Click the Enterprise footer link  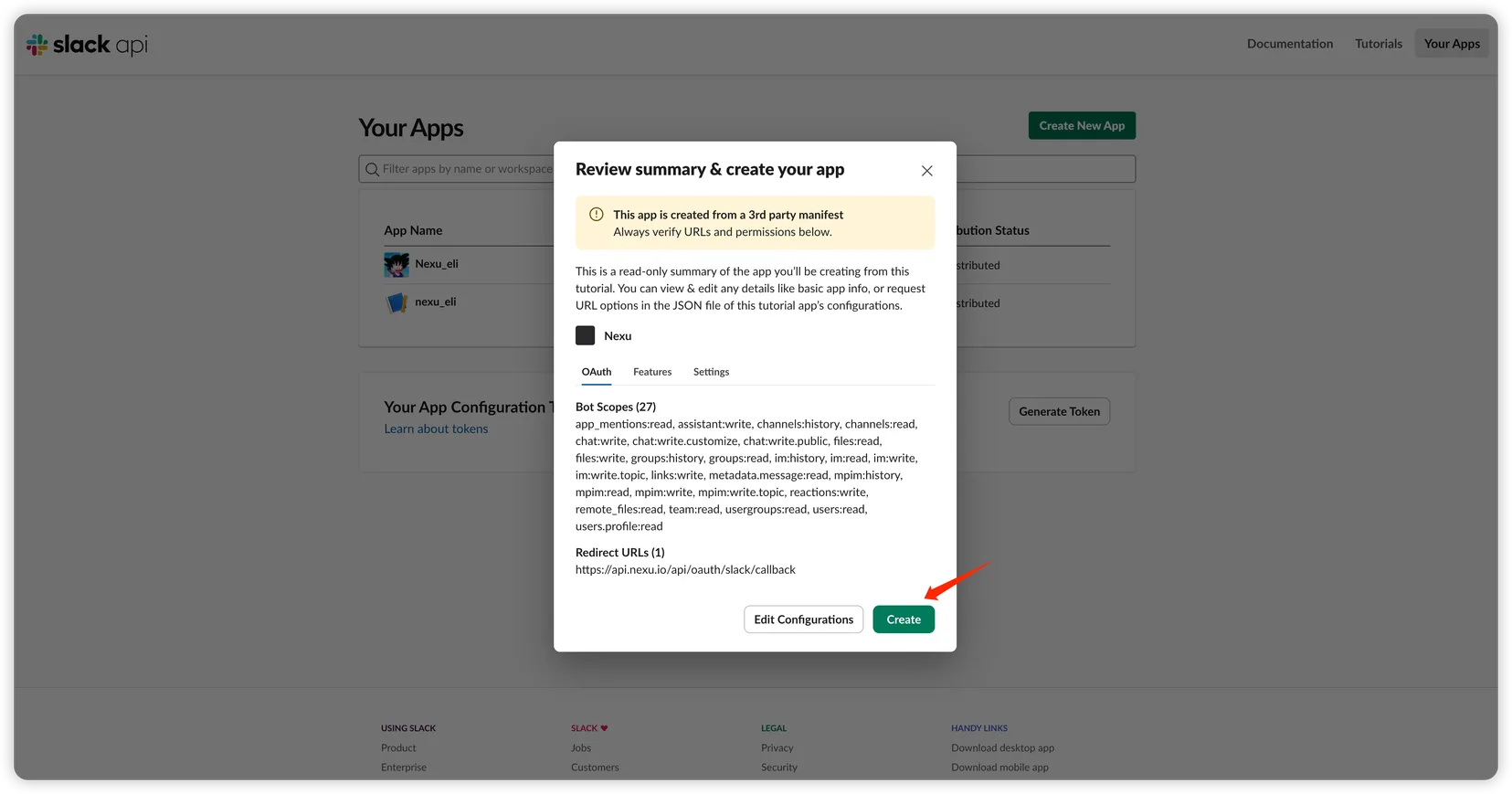pyautogui.click(x=404, y=768)
